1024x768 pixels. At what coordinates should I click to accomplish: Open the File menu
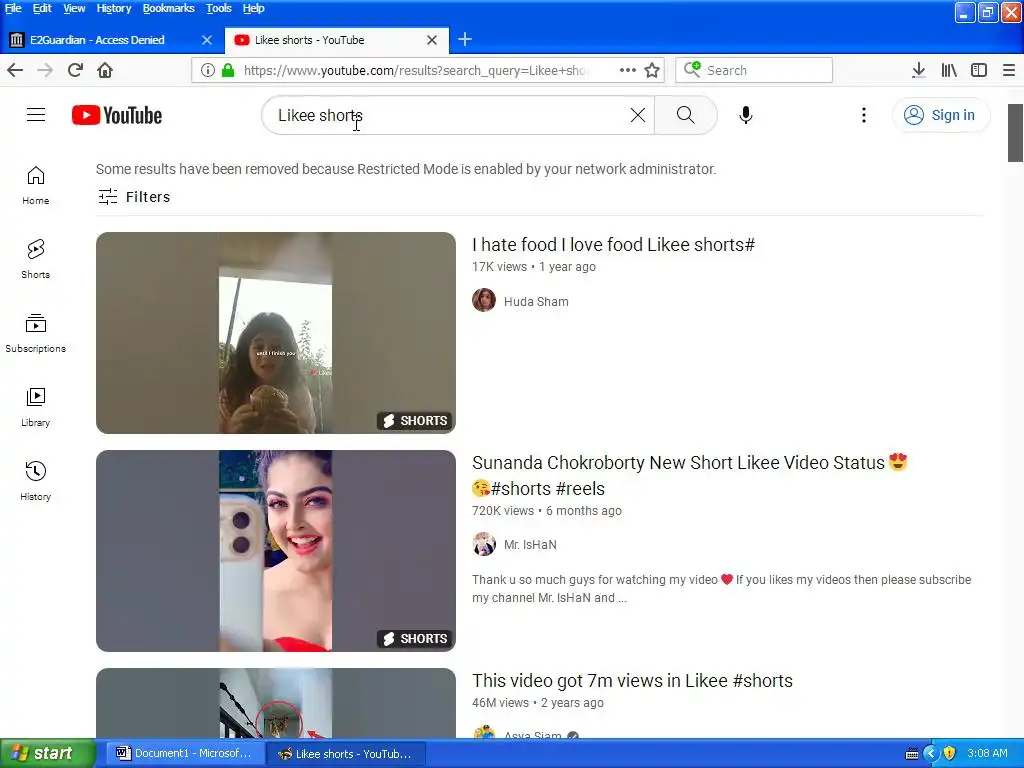(x=13, y=8)
